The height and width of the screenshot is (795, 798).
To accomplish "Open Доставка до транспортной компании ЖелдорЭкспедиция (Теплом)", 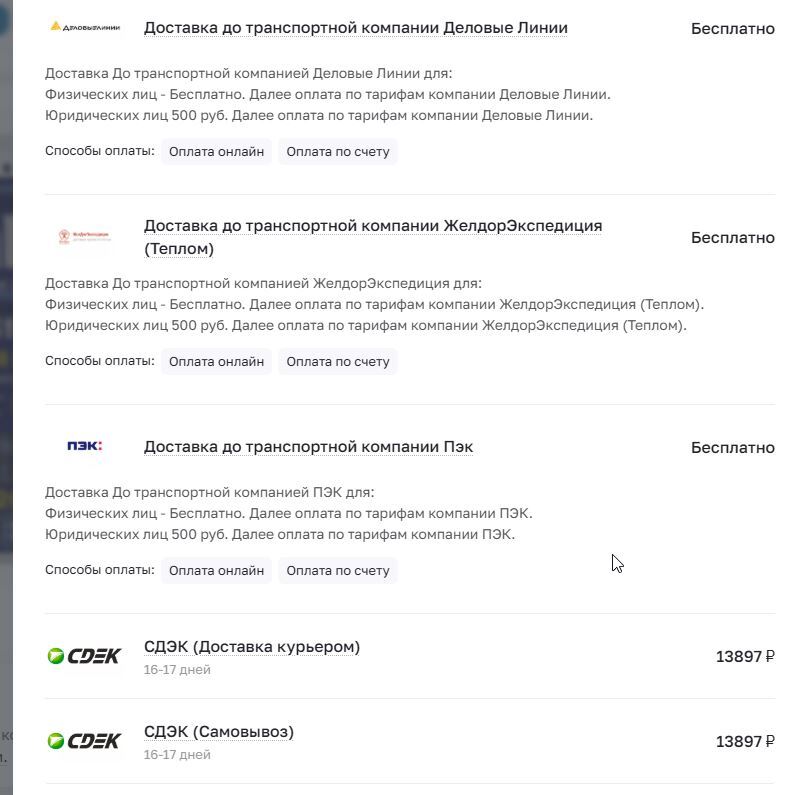I will tap(373, 237).
